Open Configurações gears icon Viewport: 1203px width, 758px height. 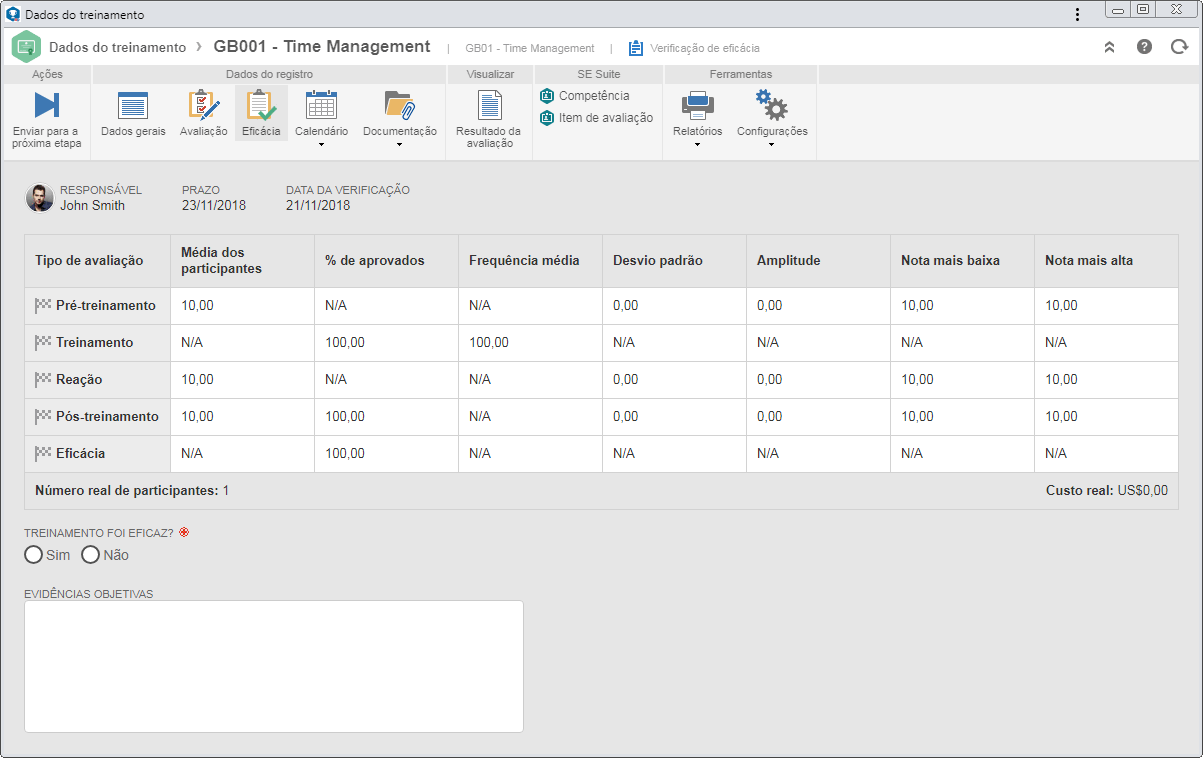pos(771,105)
